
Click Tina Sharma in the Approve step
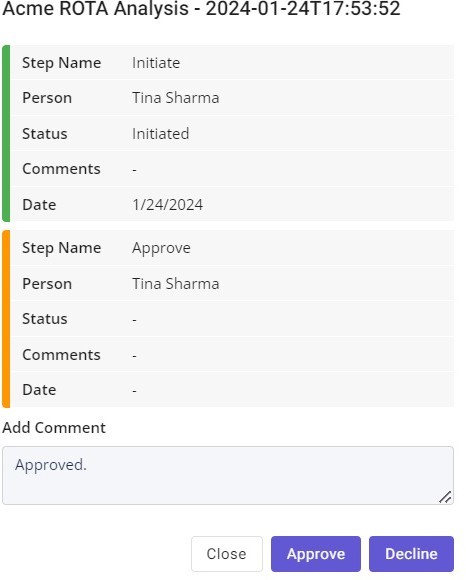pyautogui.click(x=176, y=284)
